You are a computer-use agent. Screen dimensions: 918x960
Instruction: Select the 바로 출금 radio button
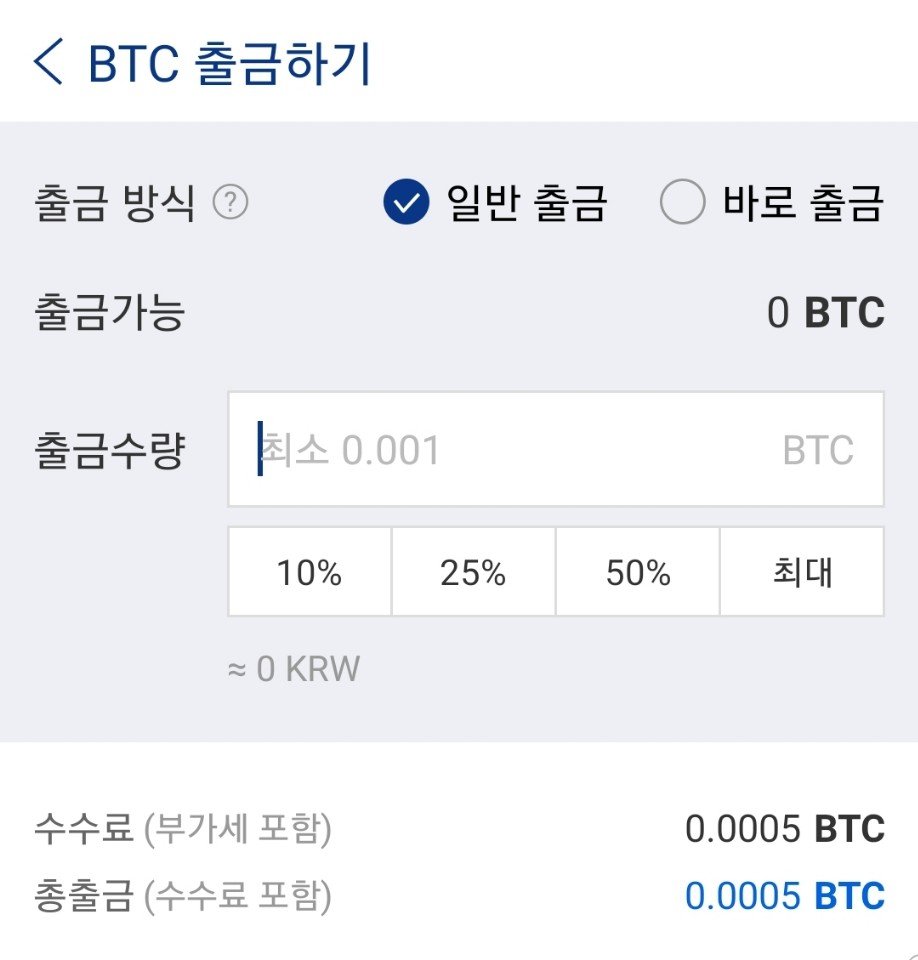pos(682,201)
